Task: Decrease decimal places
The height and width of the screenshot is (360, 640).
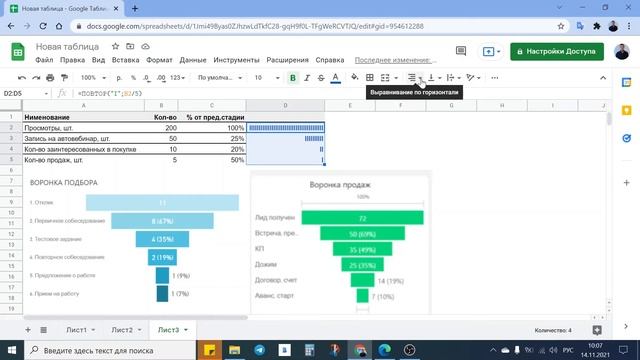Action: (x=147, y=78)
